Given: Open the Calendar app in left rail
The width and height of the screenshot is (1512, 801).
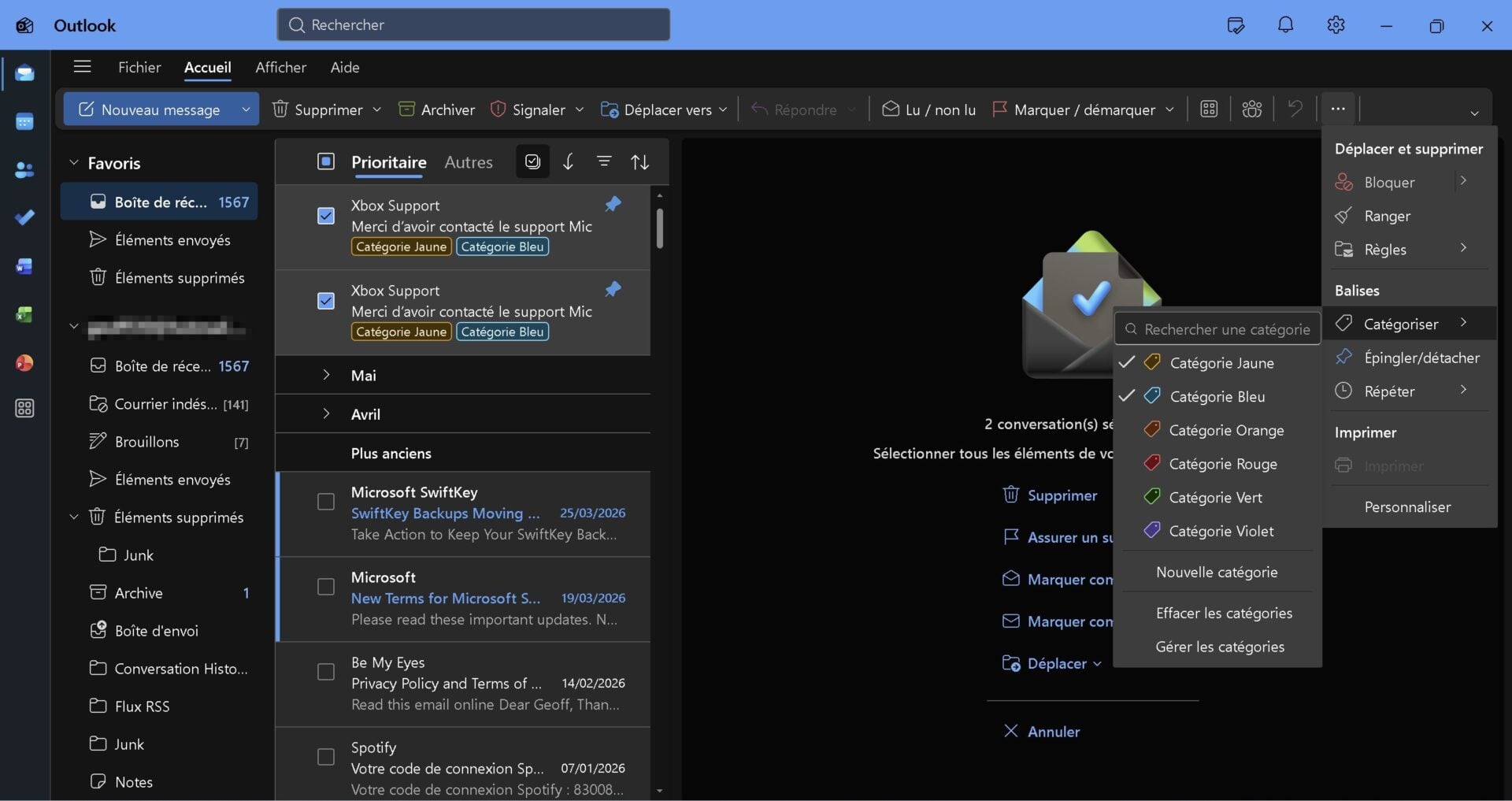Looking at the screenshot, I should coord(24,122).
